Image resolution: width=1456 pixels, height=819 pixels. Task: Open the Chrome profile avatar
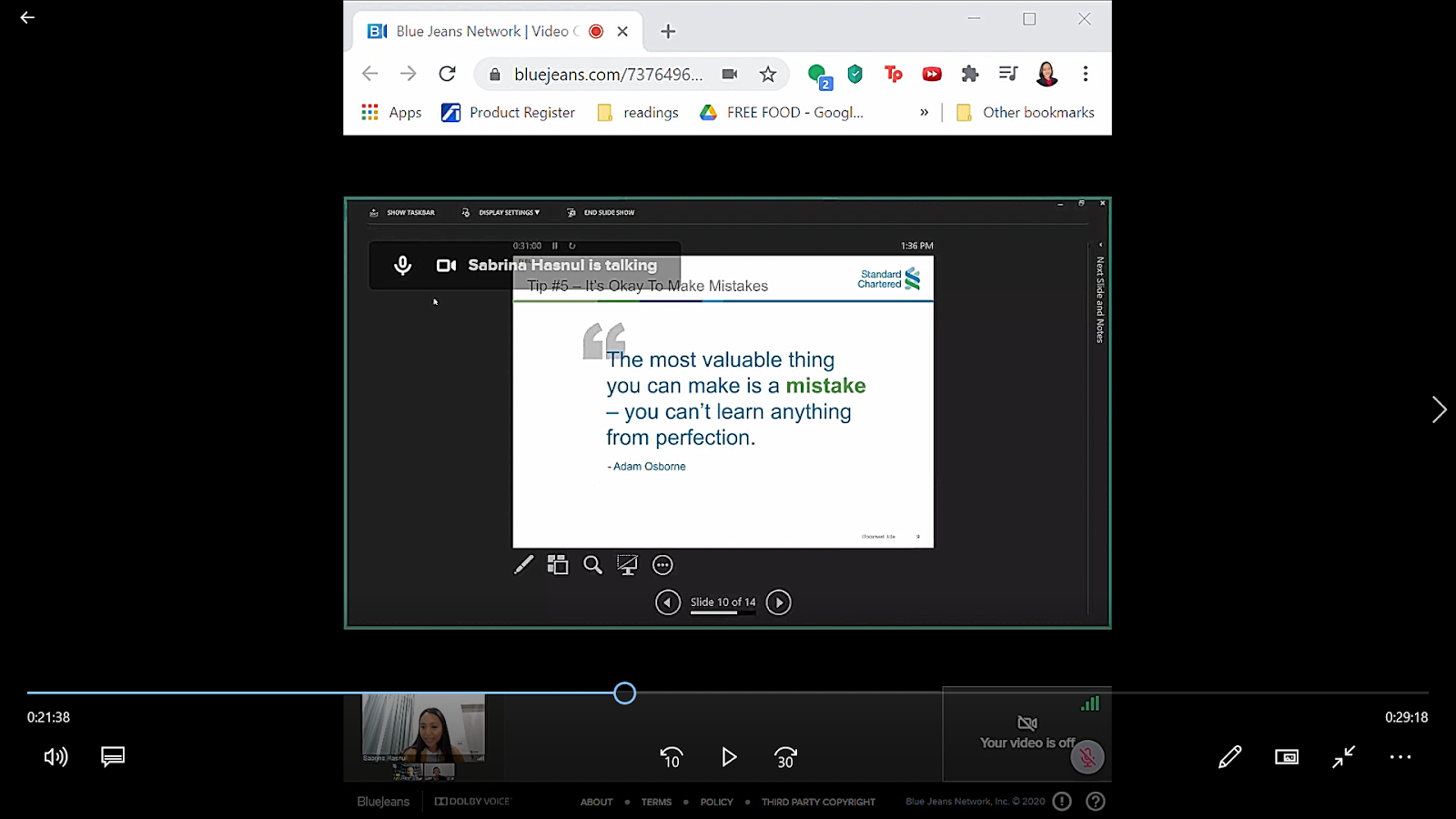[x=1046, y=74]
